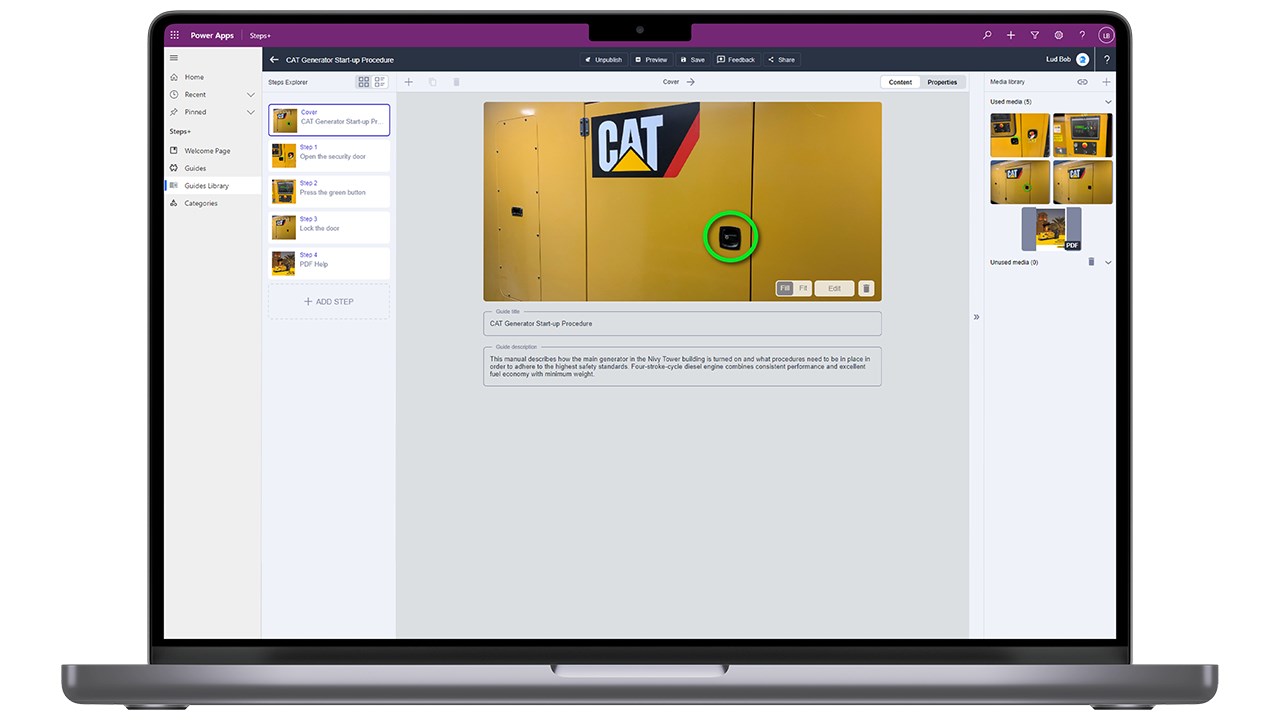Screen dimensions: 1280x720
Task: Click in the Guide title field
Action: [x=682, y=323]
